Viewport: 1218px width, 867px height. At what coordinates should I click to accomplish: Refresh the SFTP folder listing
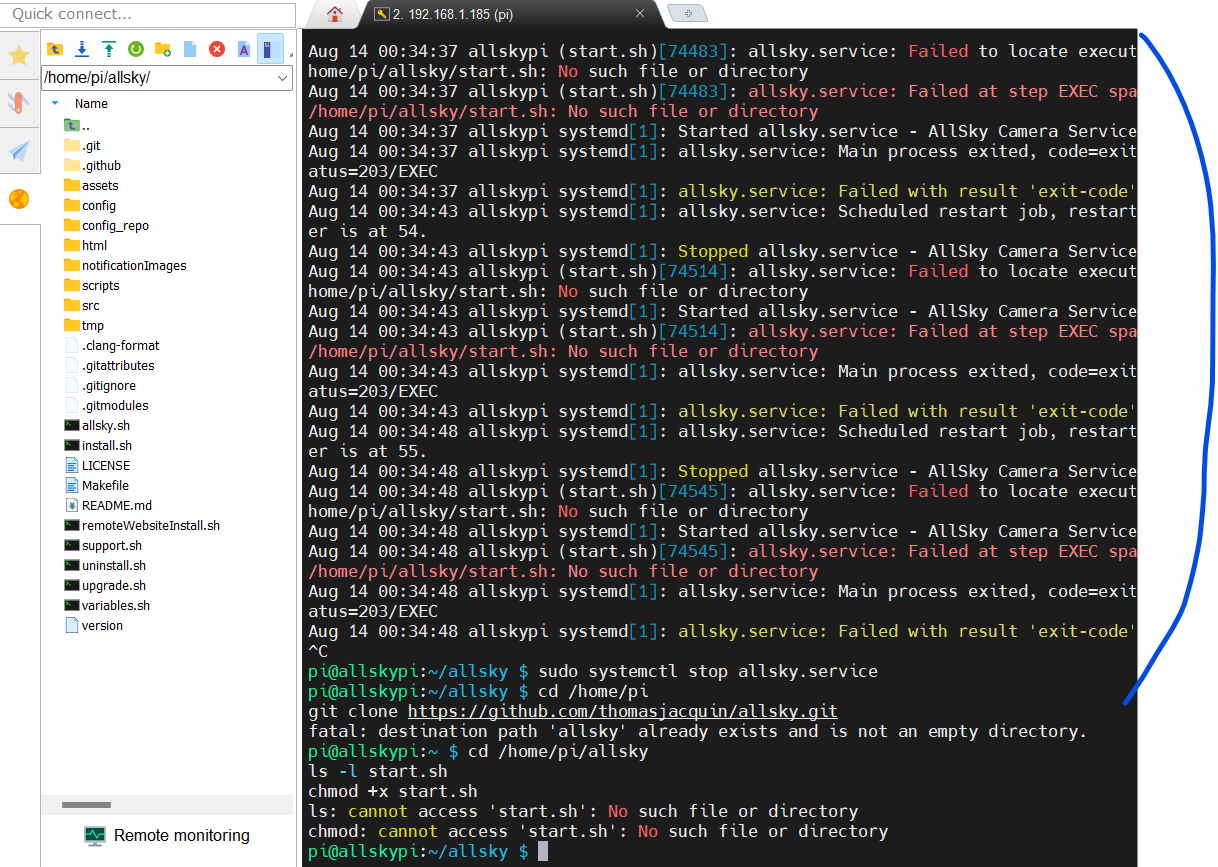136,48
